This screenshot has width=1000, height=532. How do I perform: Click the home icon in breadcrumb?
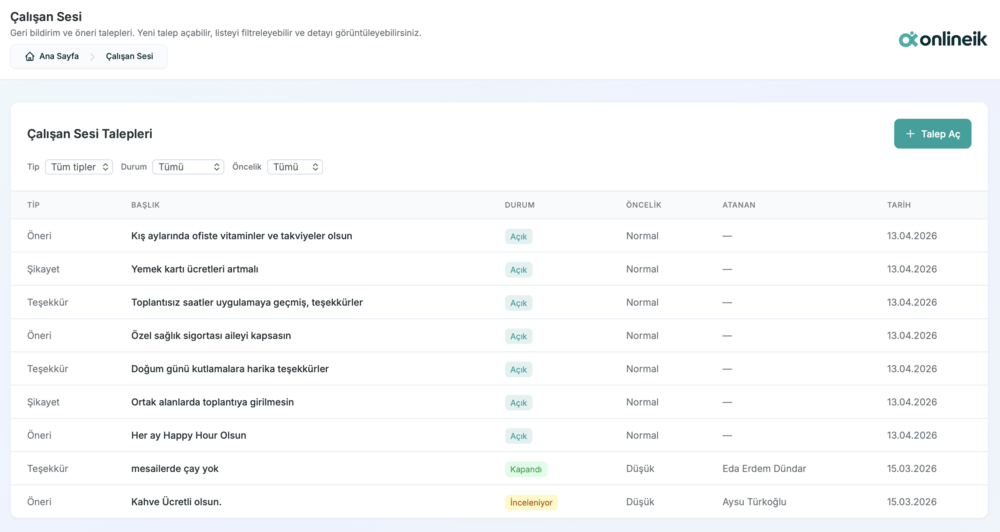coord(30,57)
